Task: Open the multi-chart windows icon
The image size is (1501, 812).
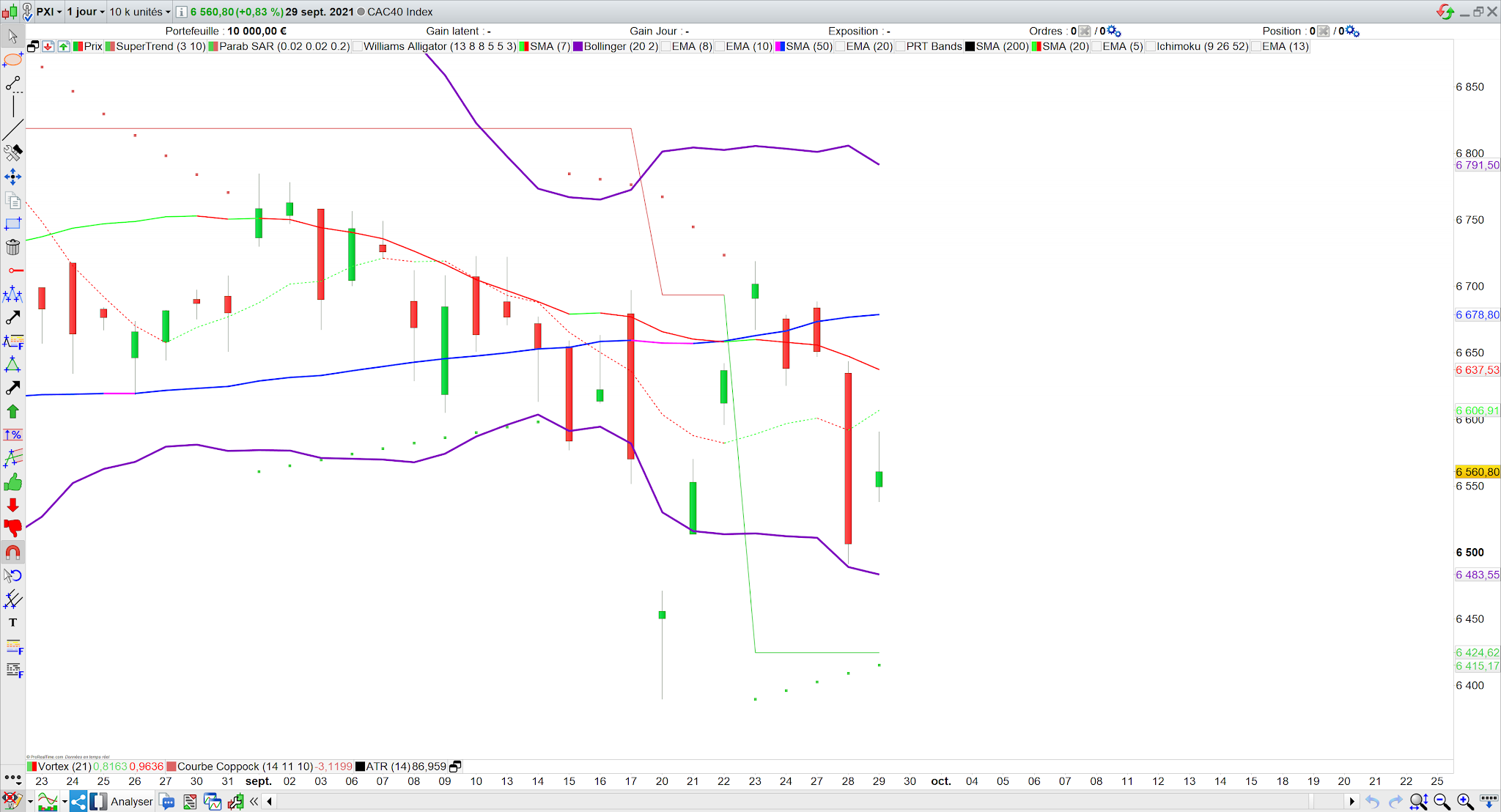Action: (x=213, y=801)
